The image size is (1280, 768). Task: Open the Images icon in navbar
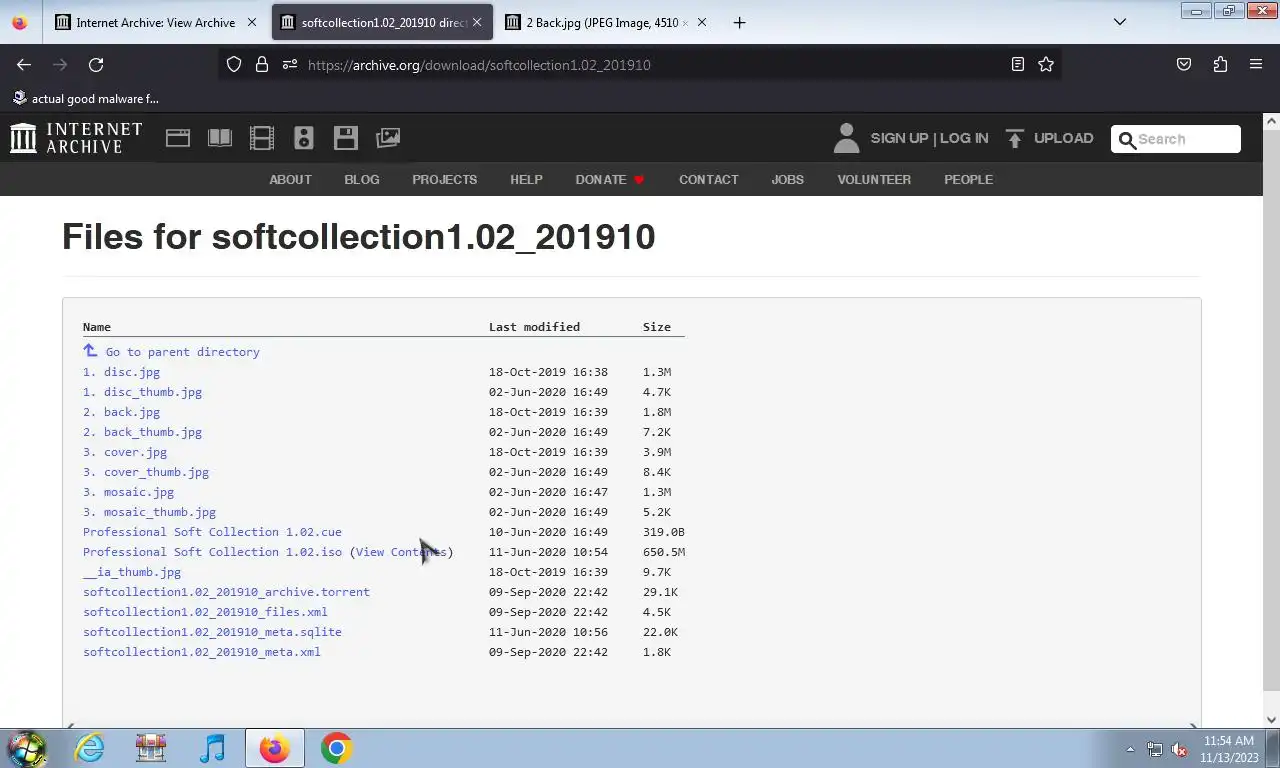[388, 138]
